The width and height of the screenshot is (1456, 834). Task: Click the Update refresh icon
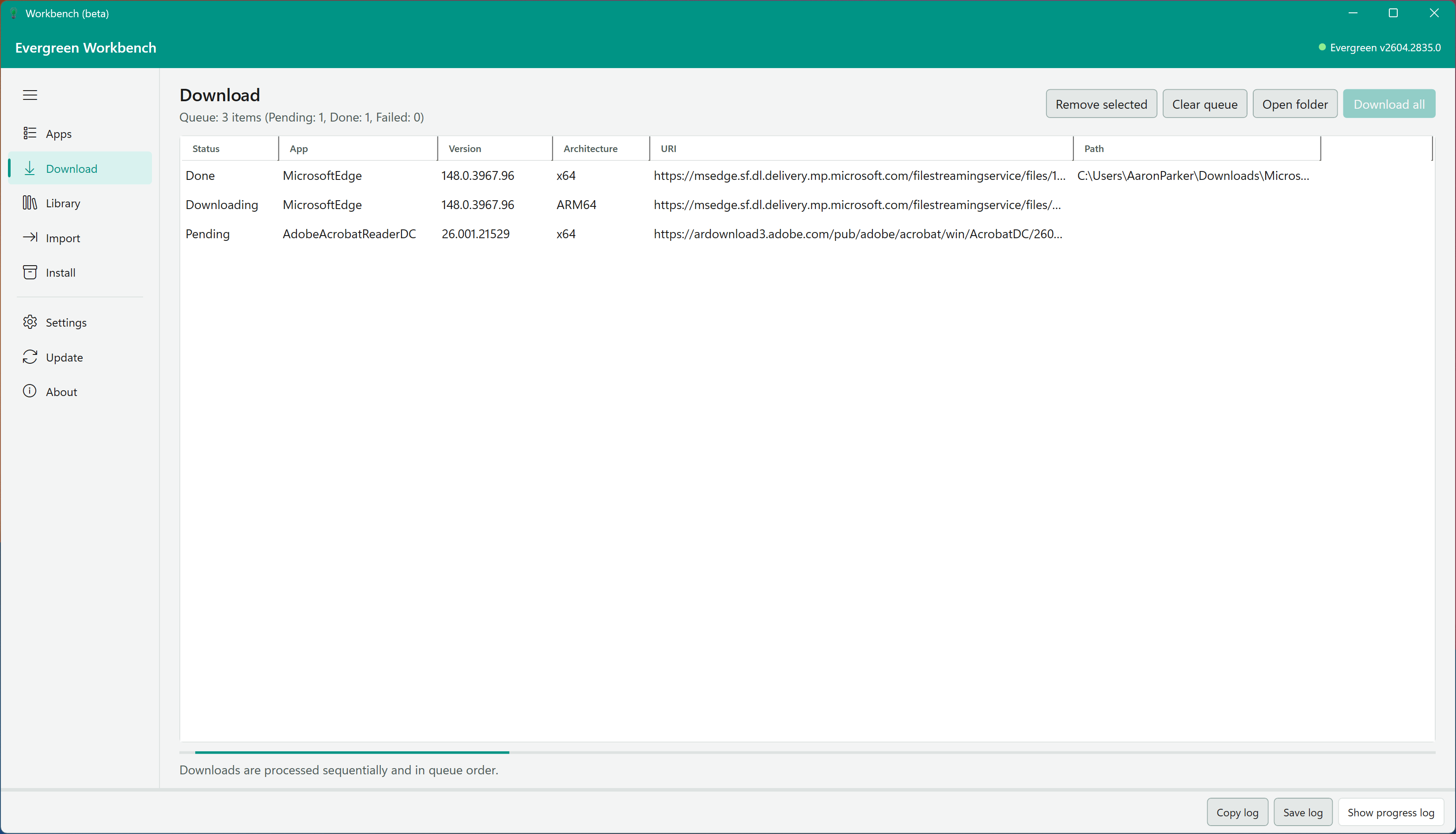point(30,357)
